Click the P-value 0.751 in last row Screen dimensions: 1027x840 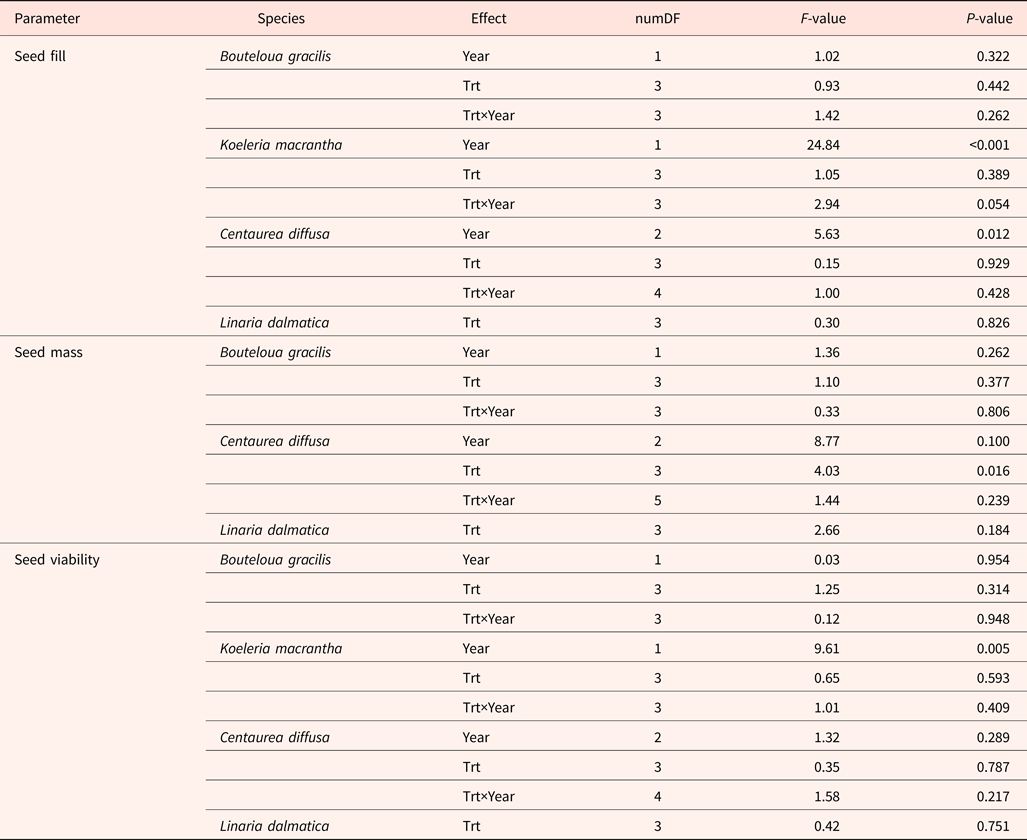tap(993, 826)
